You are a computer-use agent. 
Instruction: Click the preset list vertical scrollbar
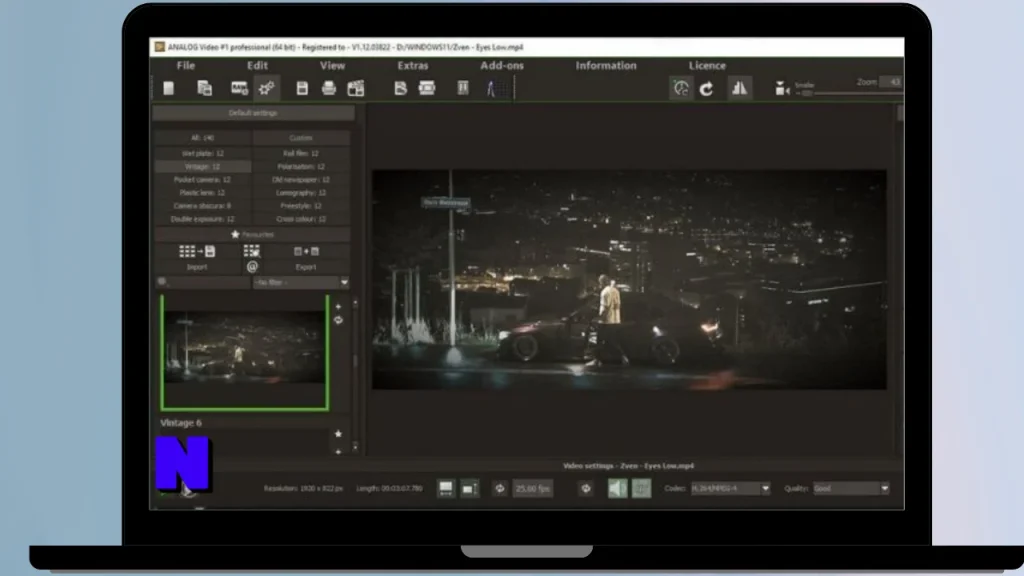(x=355, y=376)
